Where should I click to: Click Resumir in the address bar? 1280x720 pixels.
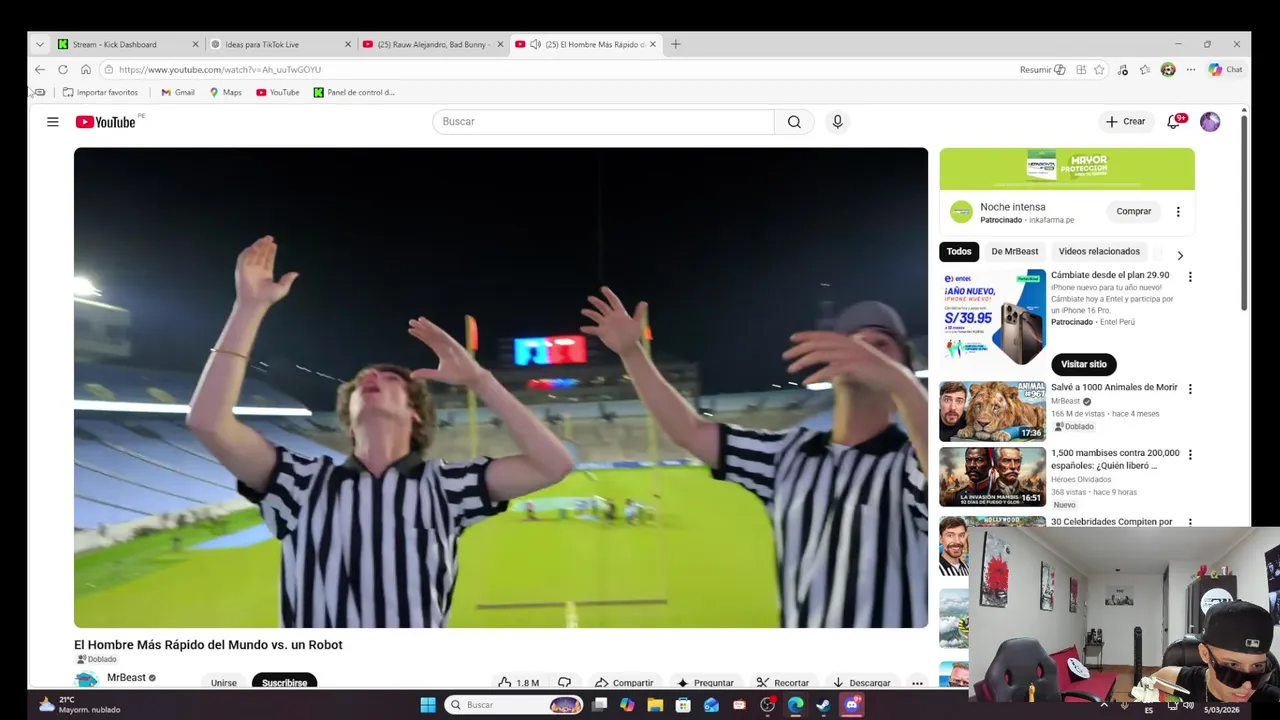[x=1042, y=70]
